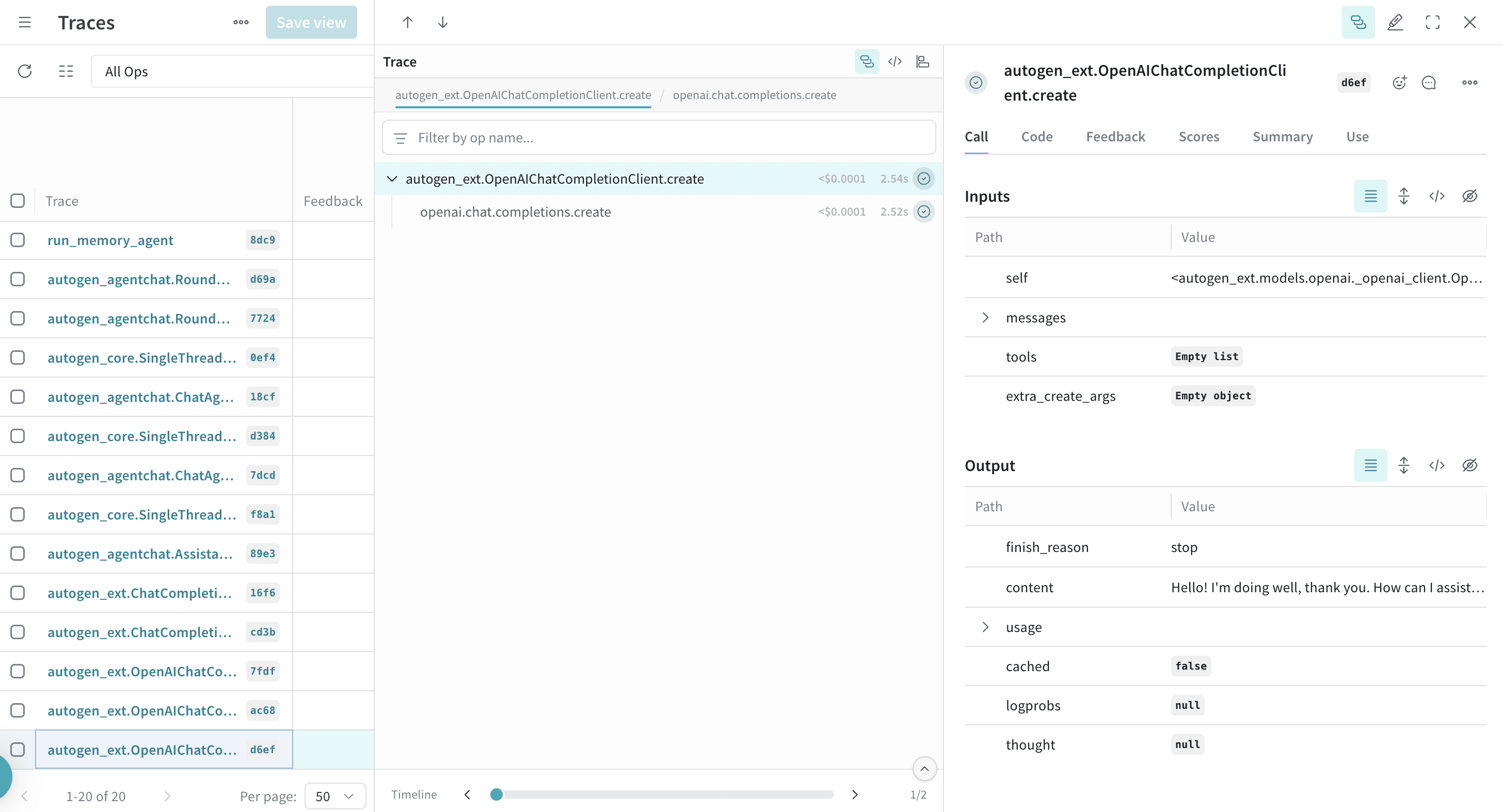The height and width of the screenshot is (812, 1503).
Task: Open the Use tab
Action: click(x=1357, y=137)
